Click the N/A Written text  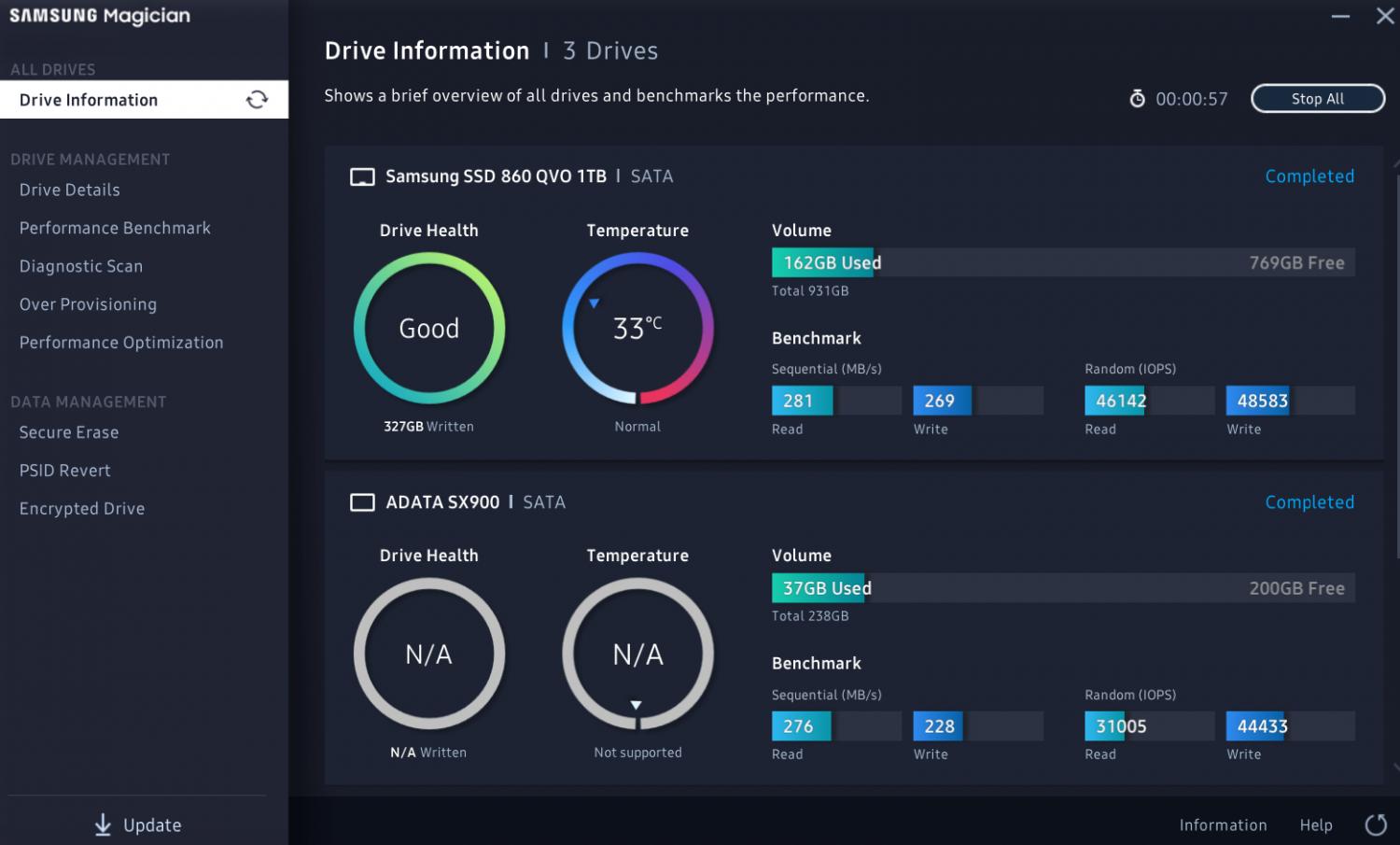[x=428, y=753]
